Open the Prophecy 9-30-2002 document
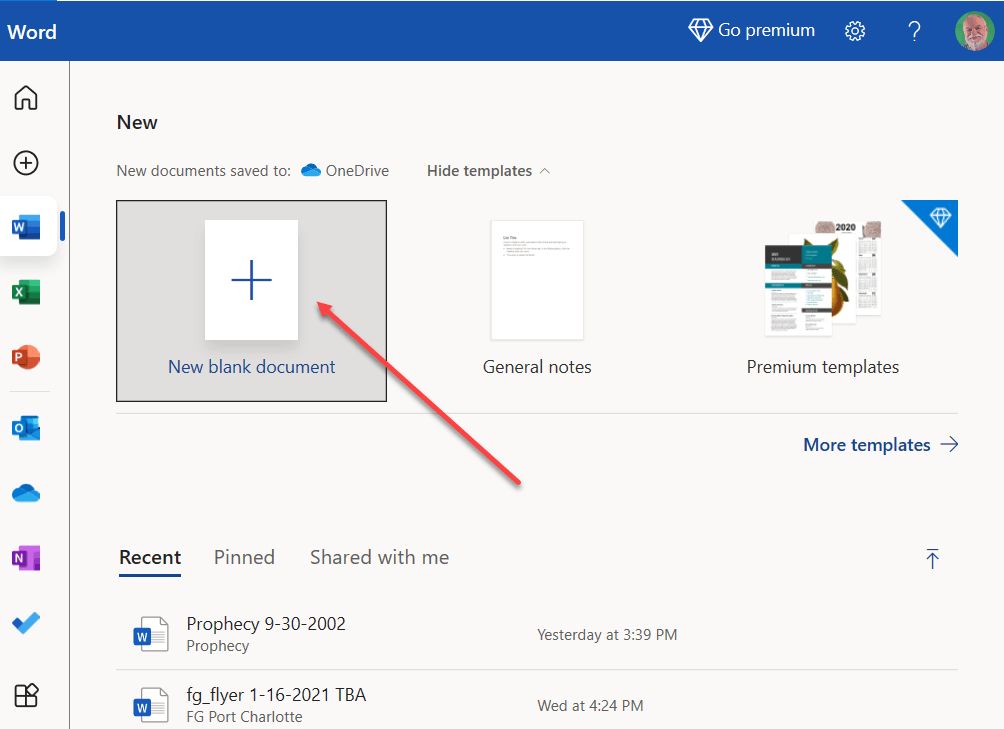 click(x=266, y=623)
